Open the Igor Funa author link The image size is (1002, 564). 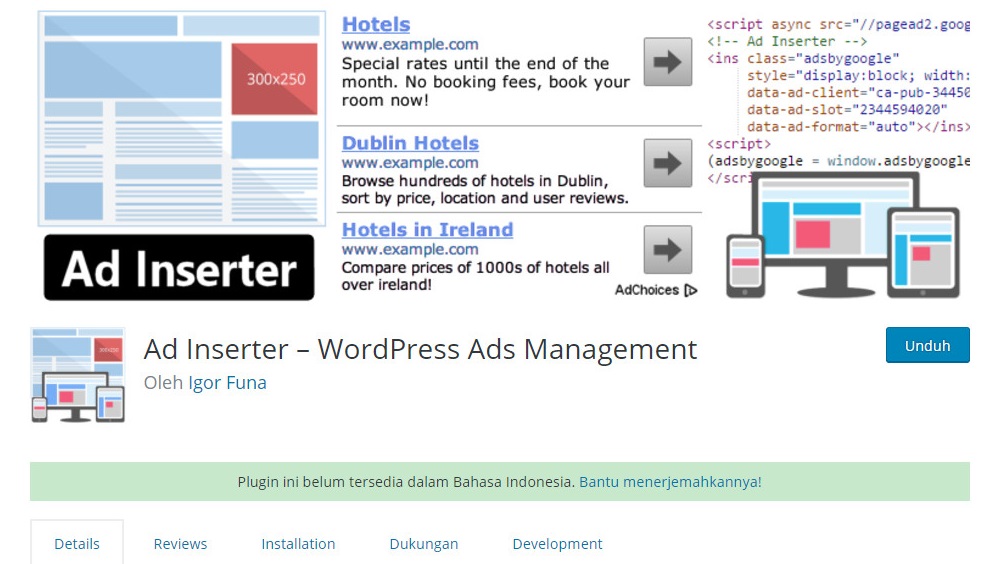tap(227, 383)
